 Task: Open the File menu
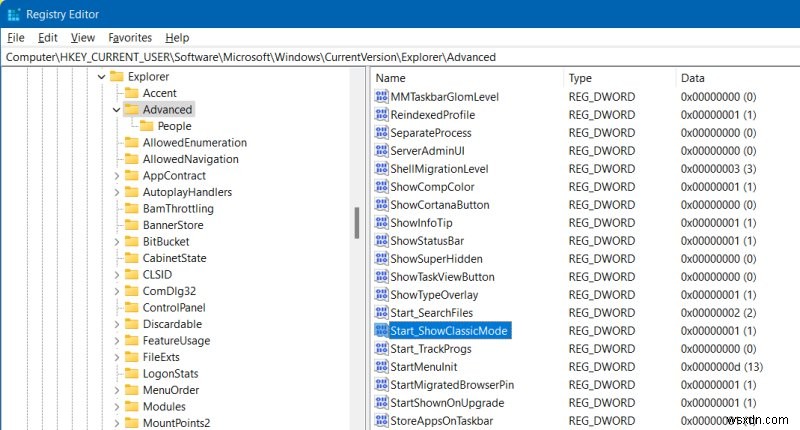(16, 38)
